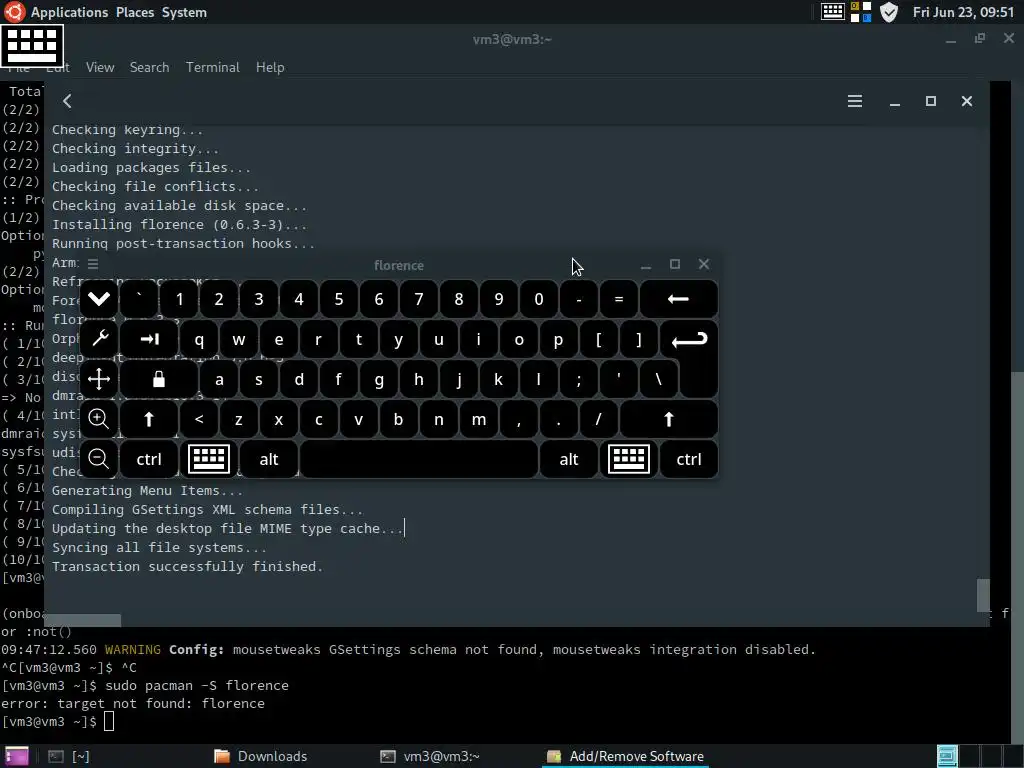Switch to vm3@vm3:~ terminal in taskbar

point(430,756)
